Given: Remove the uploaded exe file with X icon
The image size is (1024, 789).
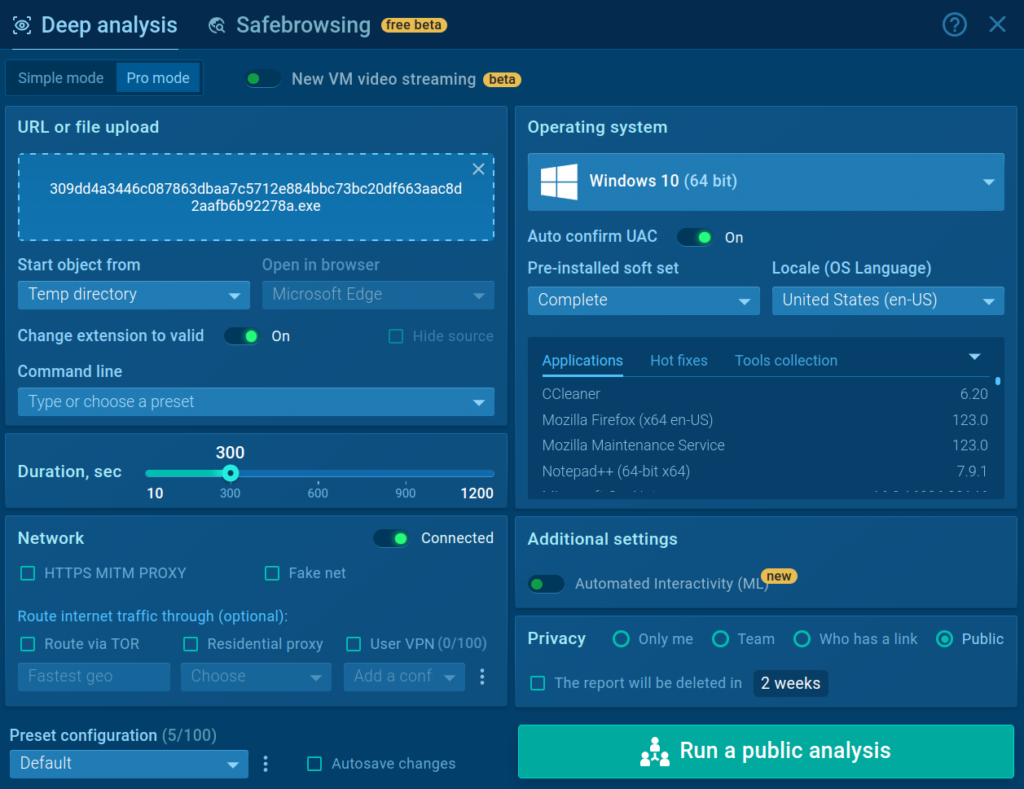Looking at the screenshot, I should (x=478, y=169).
